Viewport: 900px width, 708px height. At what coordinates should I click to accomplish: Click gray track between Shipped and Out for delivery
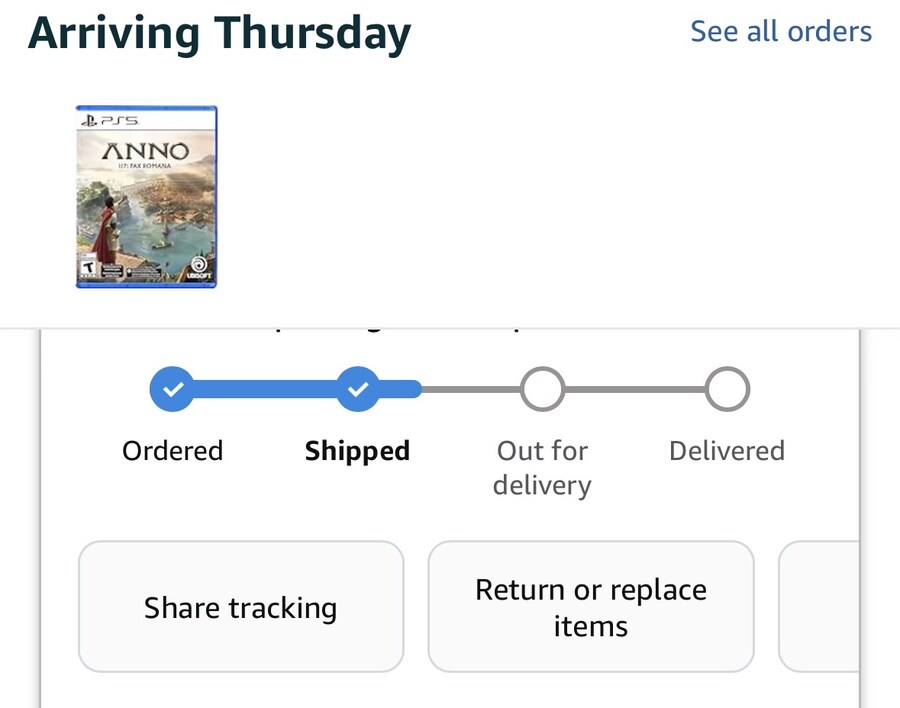pyautogui.click(x=470, y=389)
